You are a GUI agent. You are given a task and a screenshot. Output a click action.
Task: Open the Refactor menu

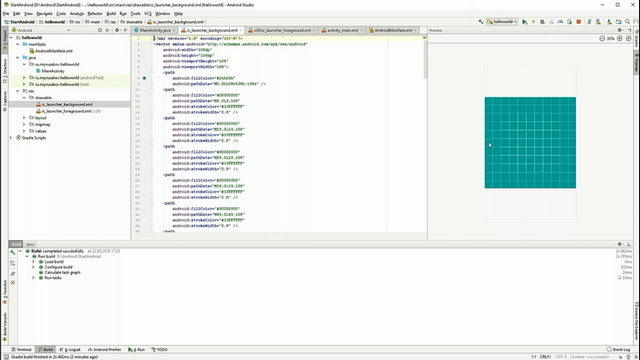tap(95, 13)
